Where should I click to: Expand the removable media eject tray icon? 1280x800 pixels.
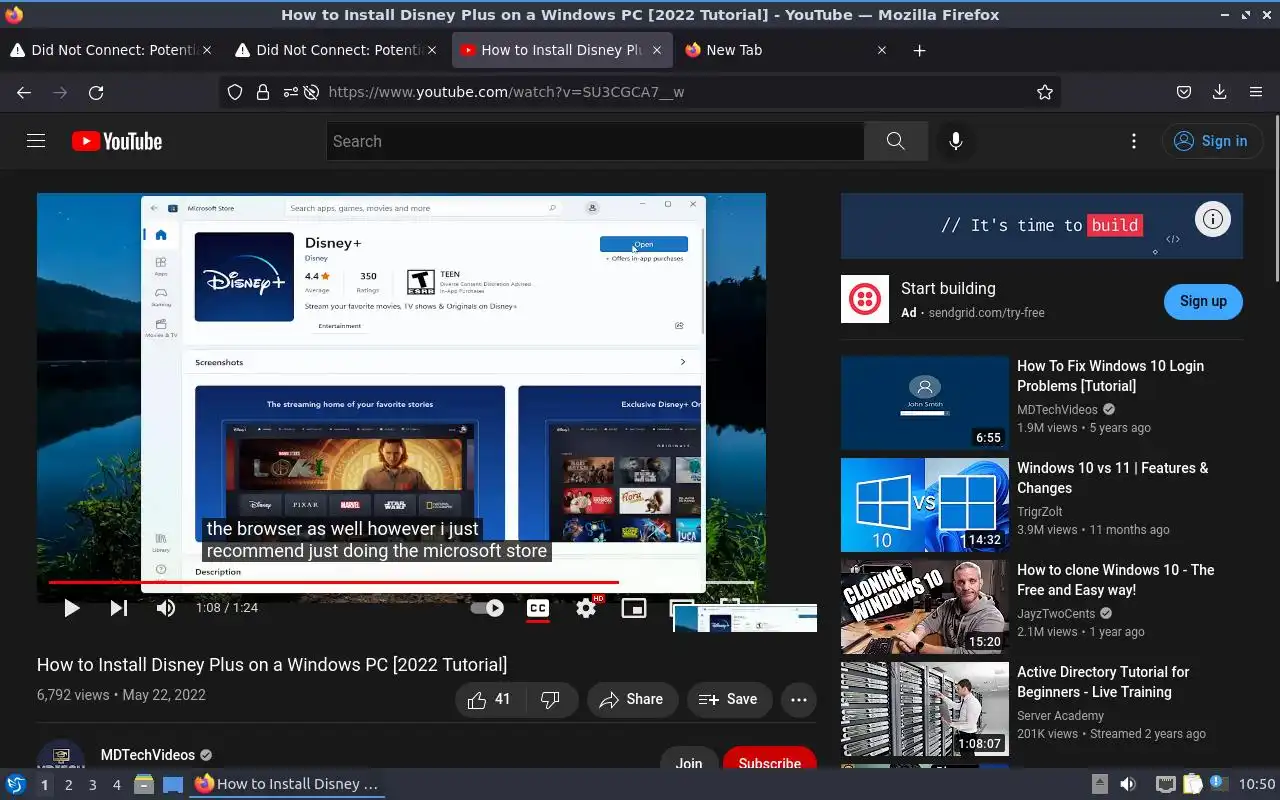pos(1099,784)
